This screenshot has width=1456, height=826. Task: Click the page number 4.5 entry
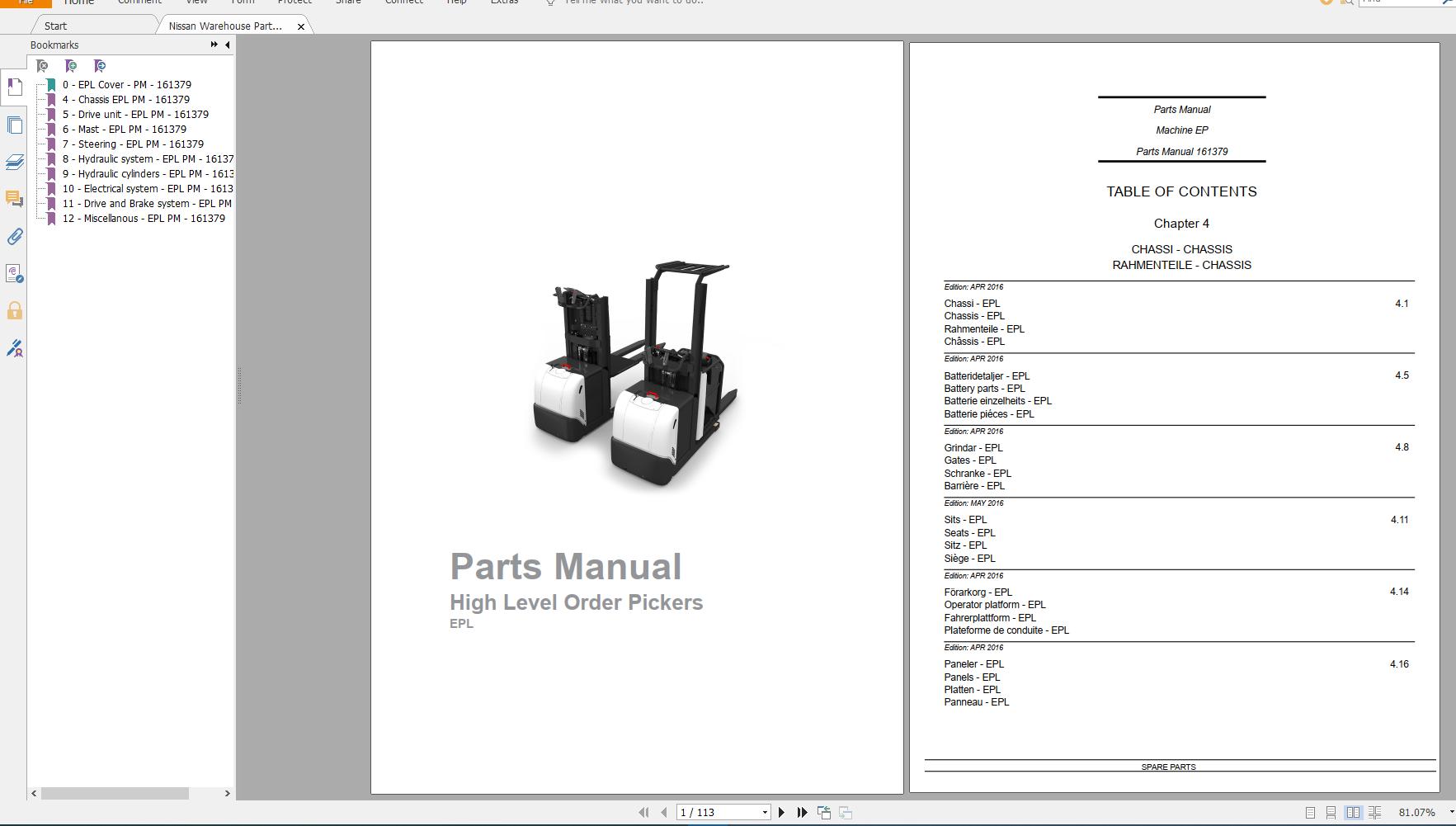point(1402,375)
